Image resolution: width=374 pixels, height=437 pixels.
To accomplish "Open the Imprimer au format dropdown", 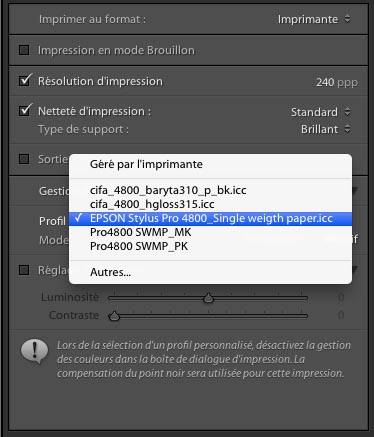I will point(314,19).
